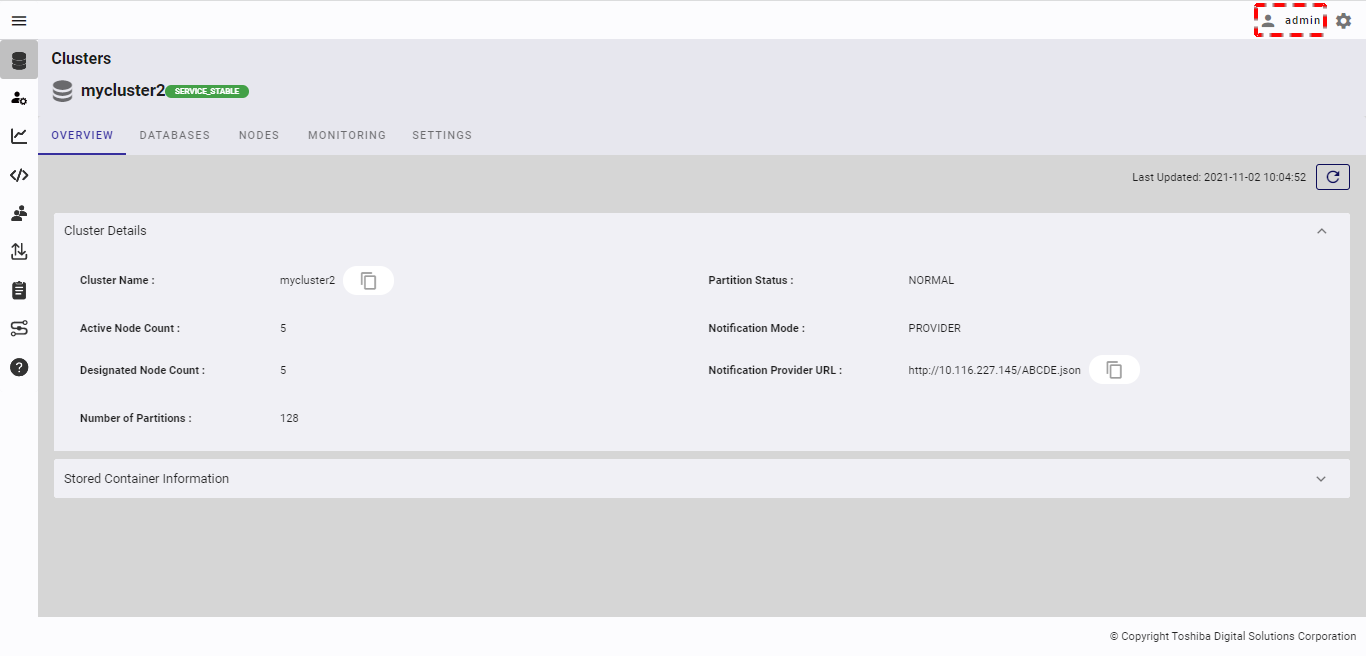Open the chart monitoring sidebar icon
1366x656 pixels.
[19, 136]
